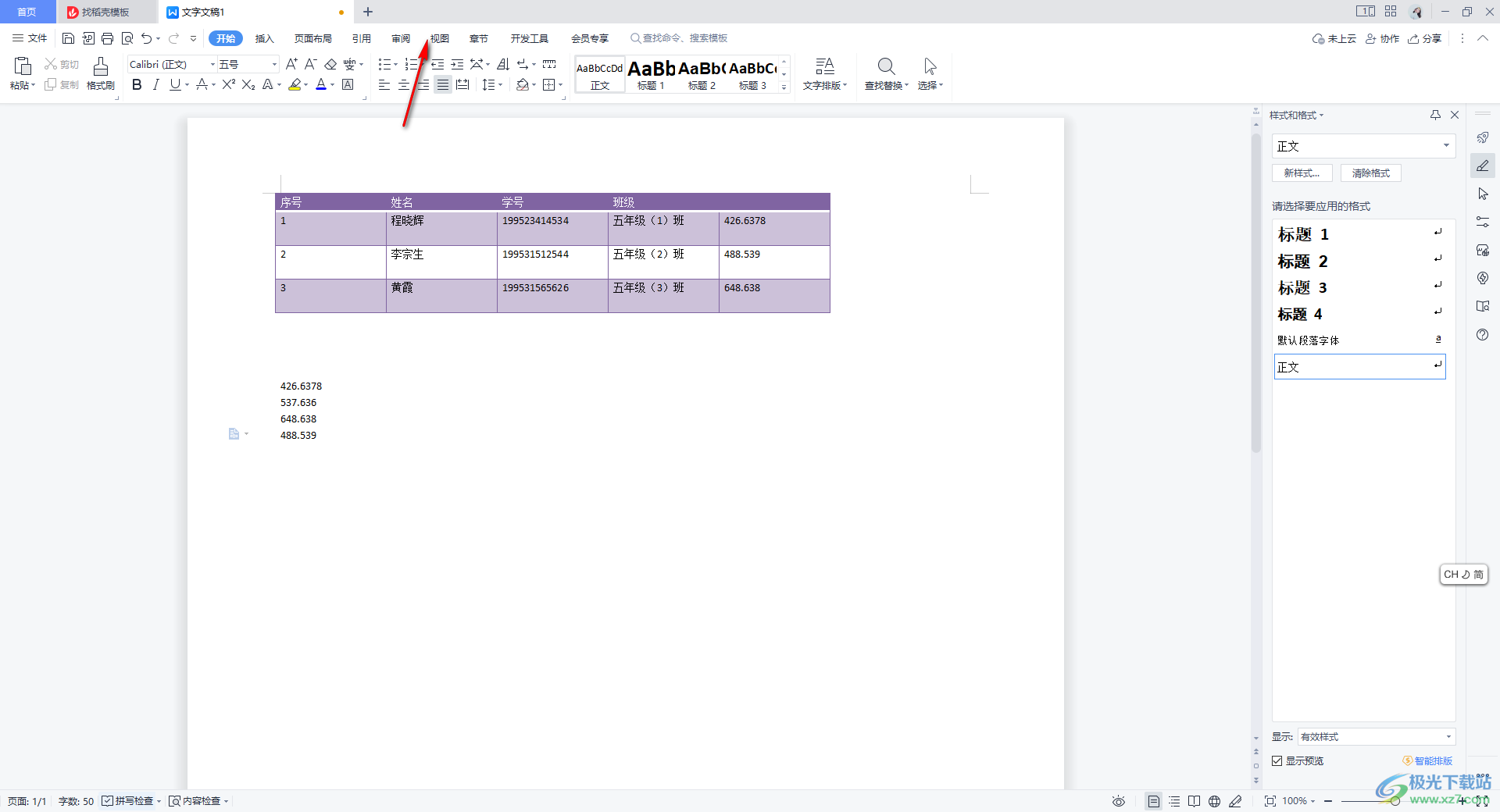Screen dimensions: 1500x812
Task: Click Decrease font size A- icon
Action: (x=310, y=64)
